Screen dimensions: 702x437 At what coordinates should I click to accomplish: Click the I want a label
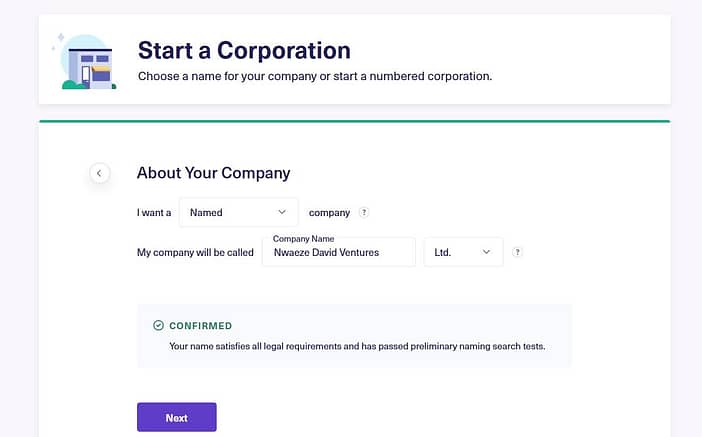pos(154,213)
